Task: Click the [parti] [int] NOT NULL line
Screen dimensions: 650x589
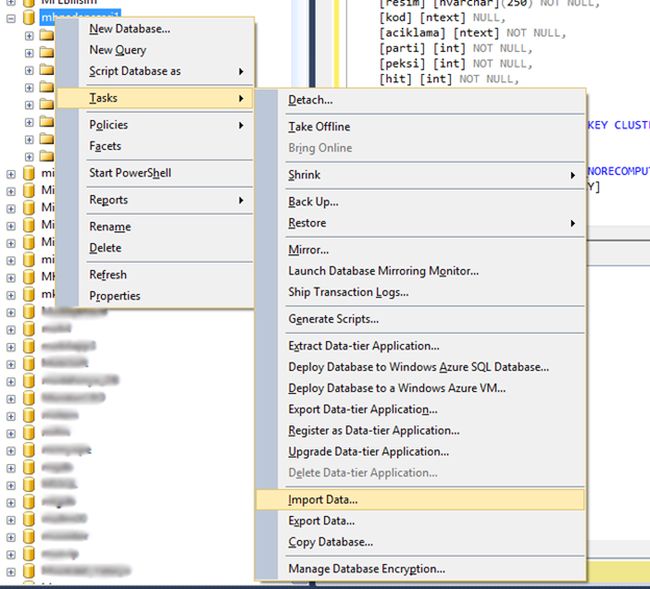Action: pyautogui.click(x=455, y=48)
